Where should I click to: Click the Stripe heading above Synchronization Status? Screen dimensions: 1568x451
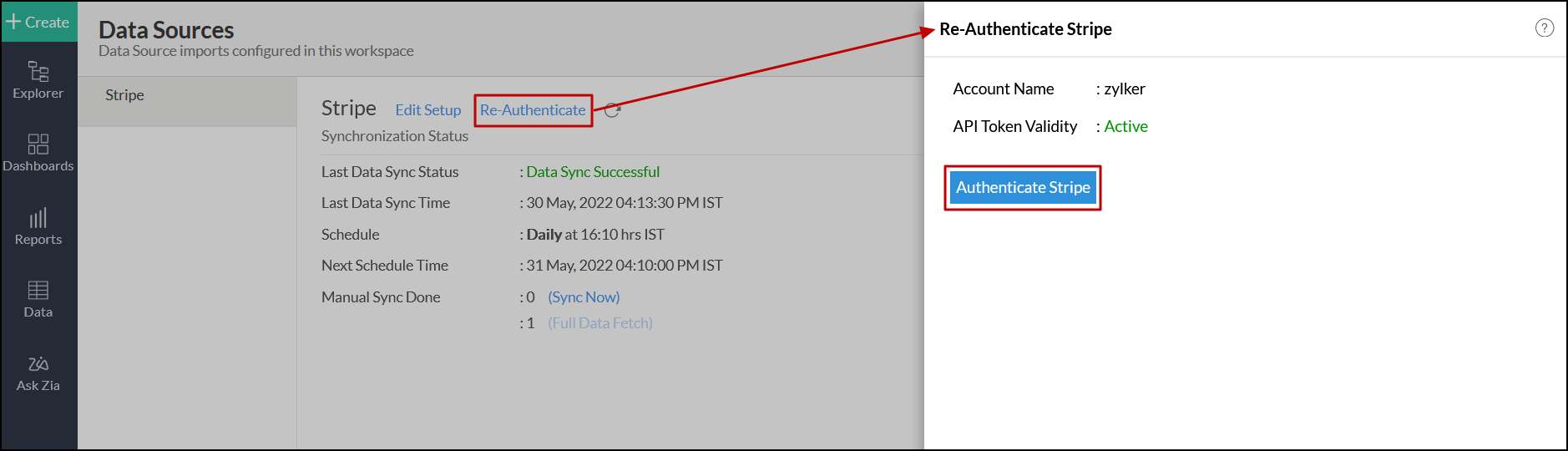pyautogui.click(x=349, y=109)
